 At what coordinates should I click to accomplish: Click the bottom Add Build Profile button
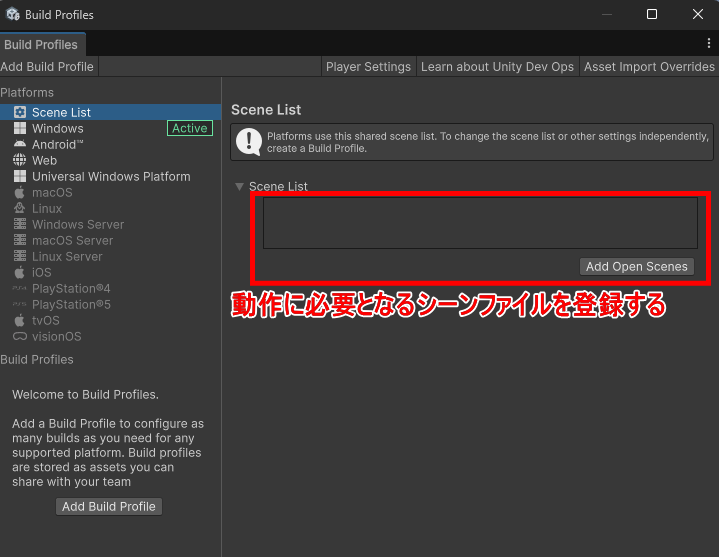coord(109,506)
